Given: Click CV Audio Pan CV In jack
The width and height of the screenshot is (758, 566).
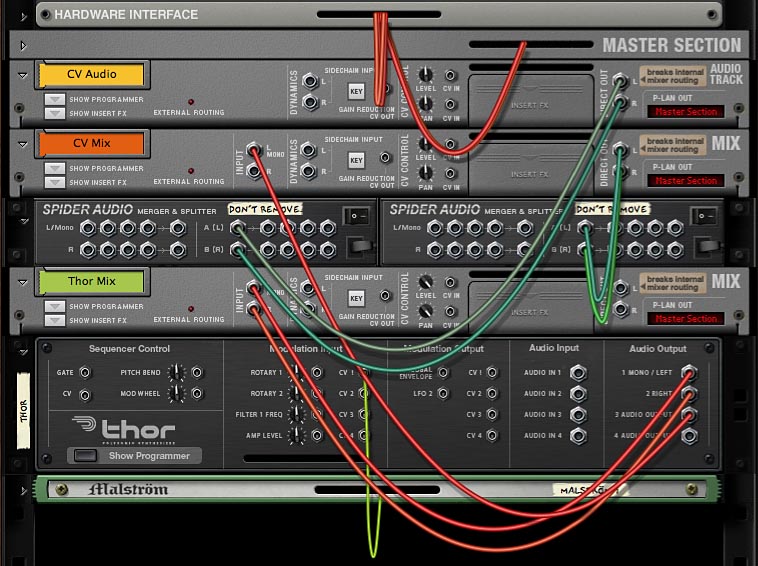Looking at the screenshot, I should click(x=450, y=104).
